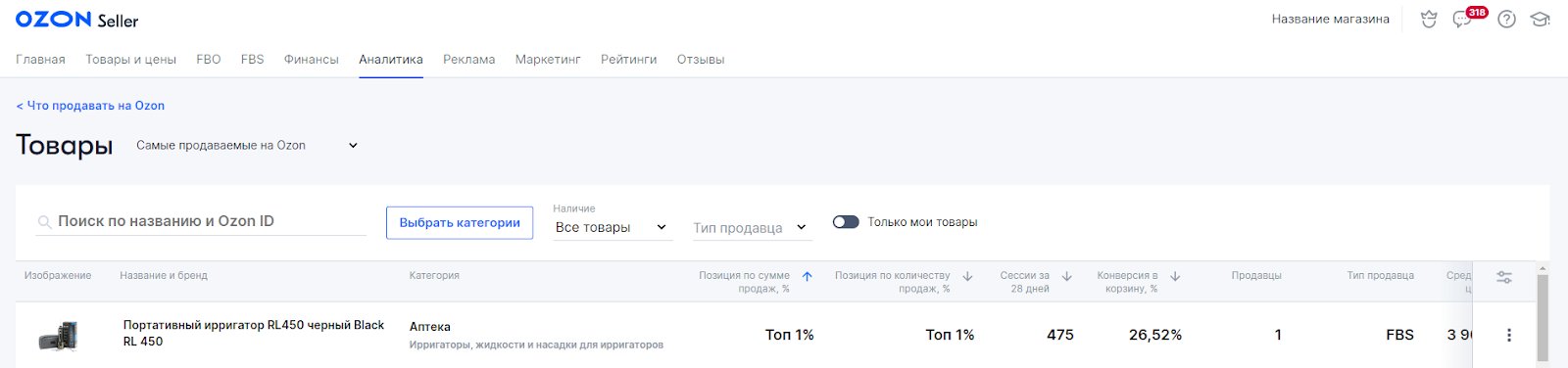Open Финансы tab

pyautogui.click(x=311, y=60)
